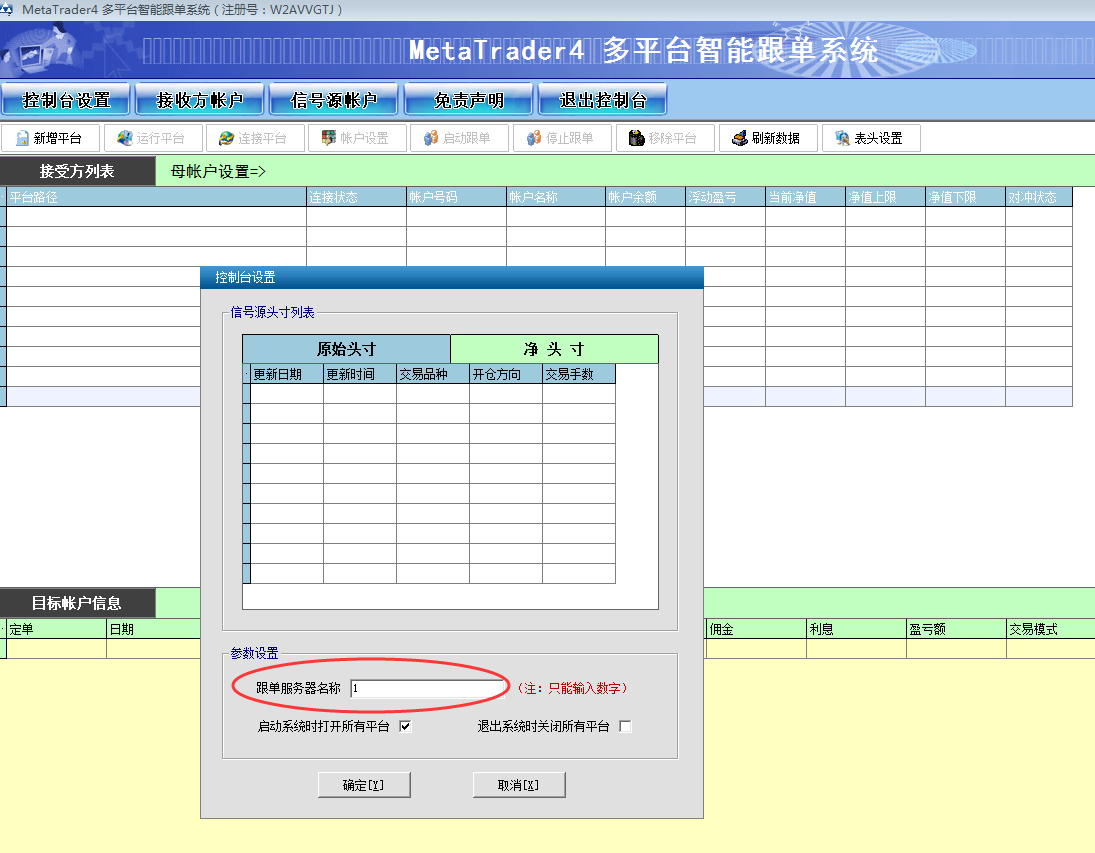
Task: Click the 运行平台 toolbar icon
Action: click(124, 138)
